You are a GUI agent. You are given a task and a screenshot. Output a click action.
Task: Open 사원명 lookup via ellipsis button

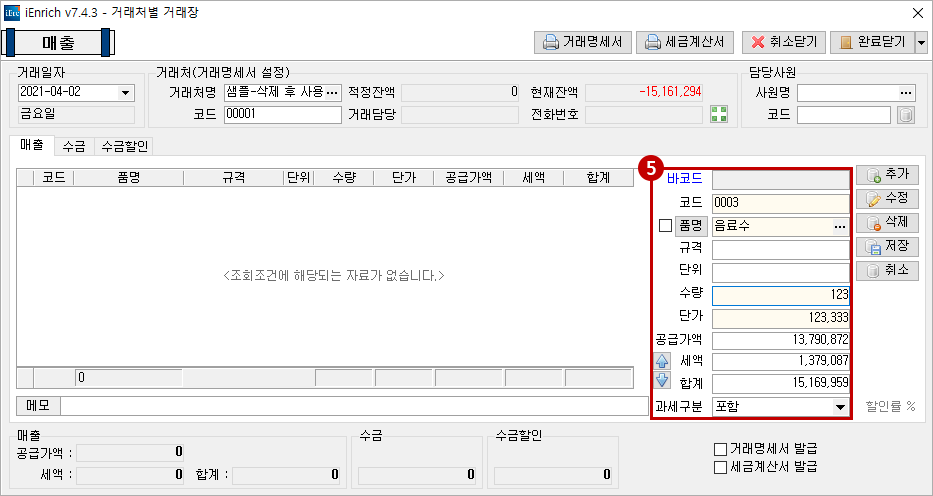905,93
